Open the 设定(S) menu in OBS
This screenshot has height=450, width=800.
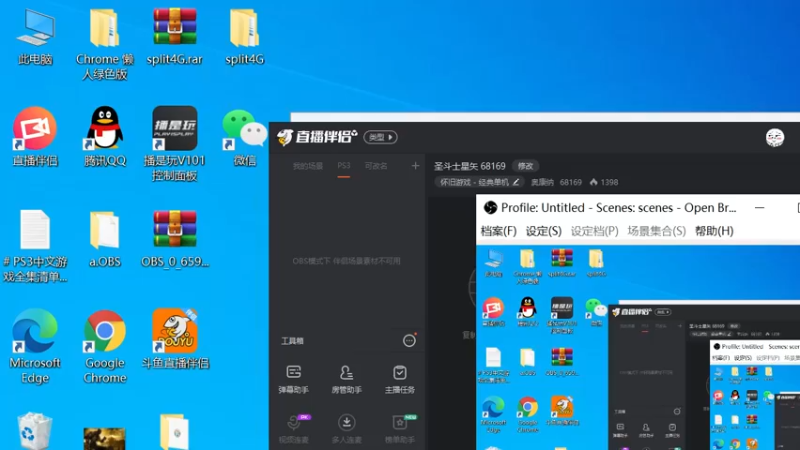[x=543, y=231]
